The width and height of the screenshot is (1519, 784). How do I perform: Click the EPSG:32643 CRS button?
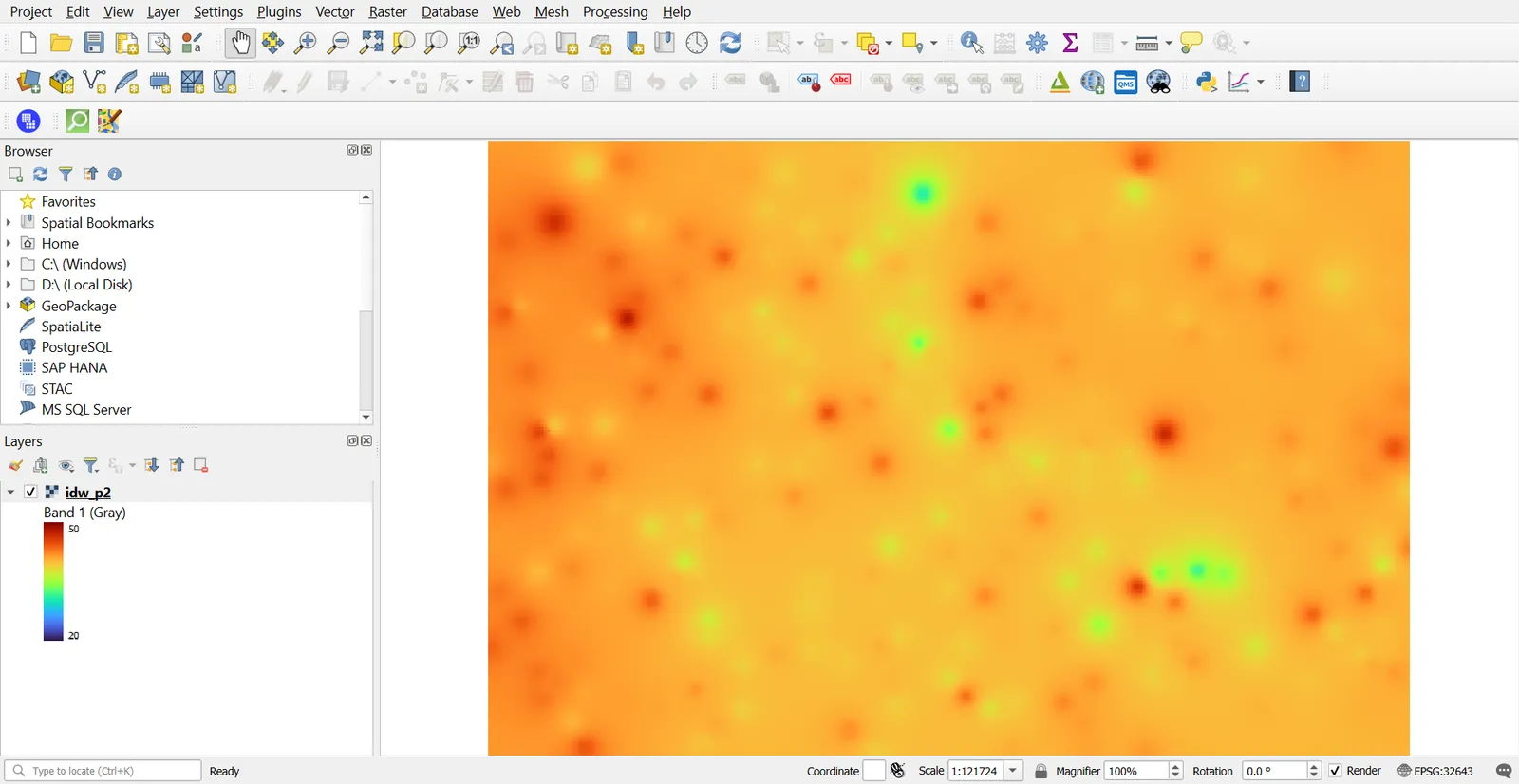[1435, 771]
